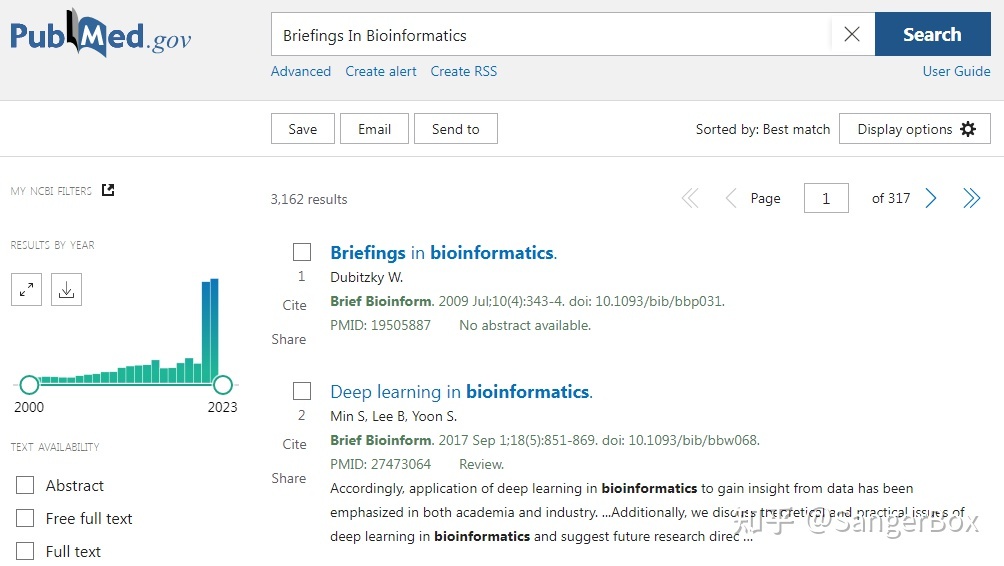Click the Email button
This screenshot has width=1004, height=566.
tap(374, 129)
